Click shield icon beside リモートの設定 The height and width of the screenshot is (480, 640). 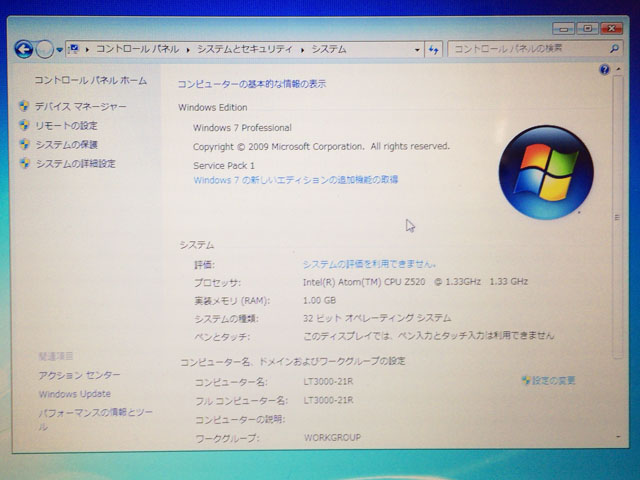coord(24,125)
